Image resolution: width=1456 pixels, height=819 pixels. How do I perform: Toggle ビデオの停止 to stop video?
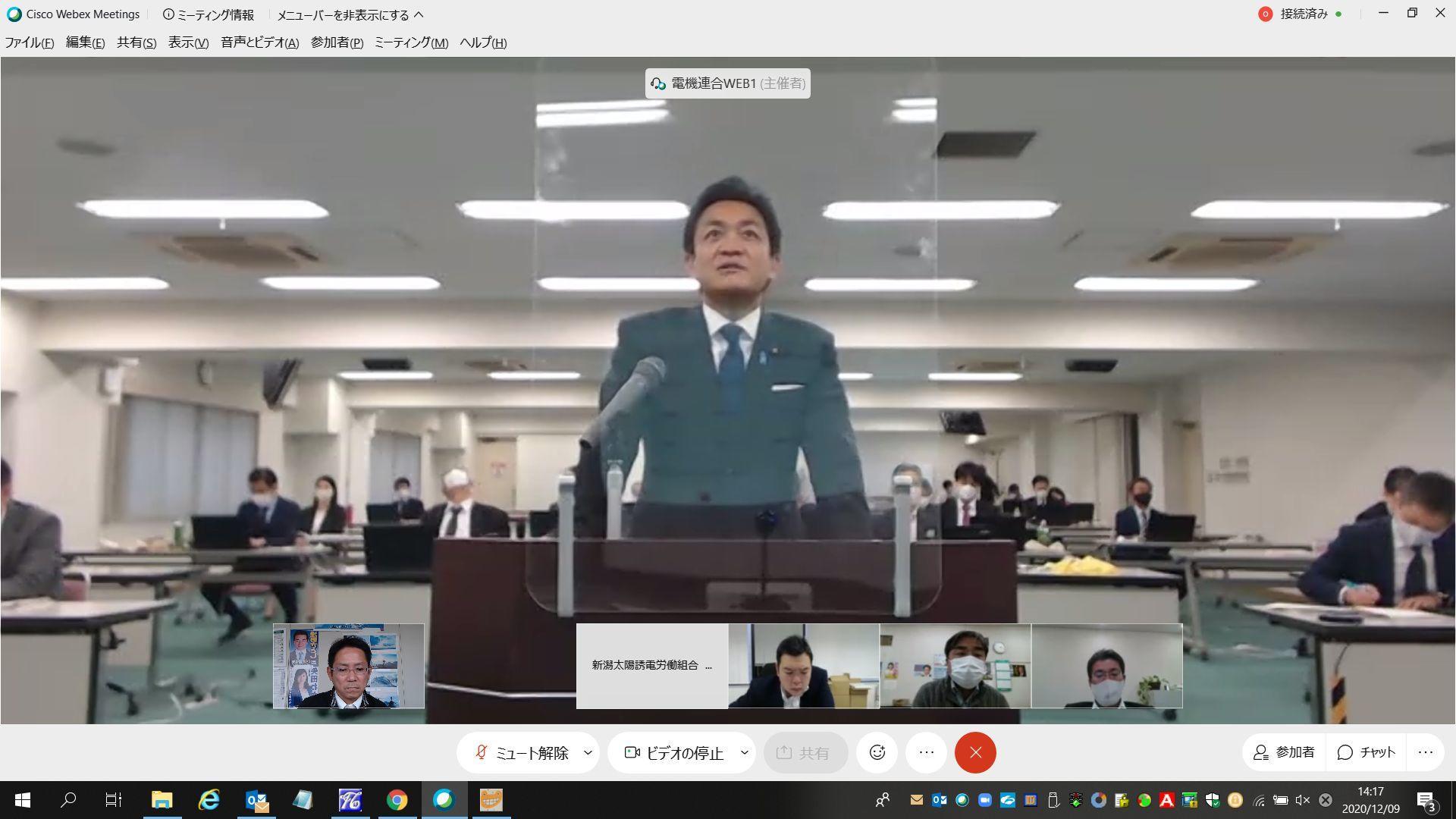point(673,752)
